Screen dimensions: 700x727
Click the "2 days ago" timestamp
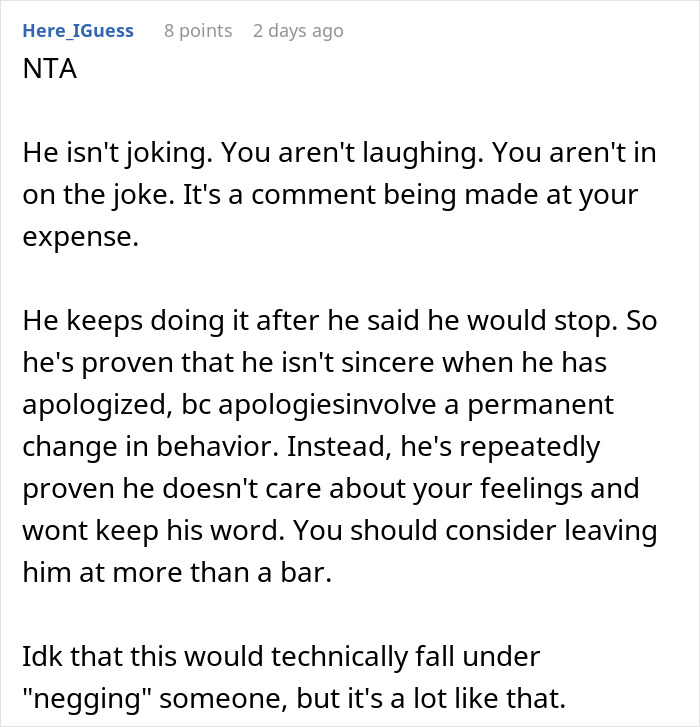tap(298, 31)
